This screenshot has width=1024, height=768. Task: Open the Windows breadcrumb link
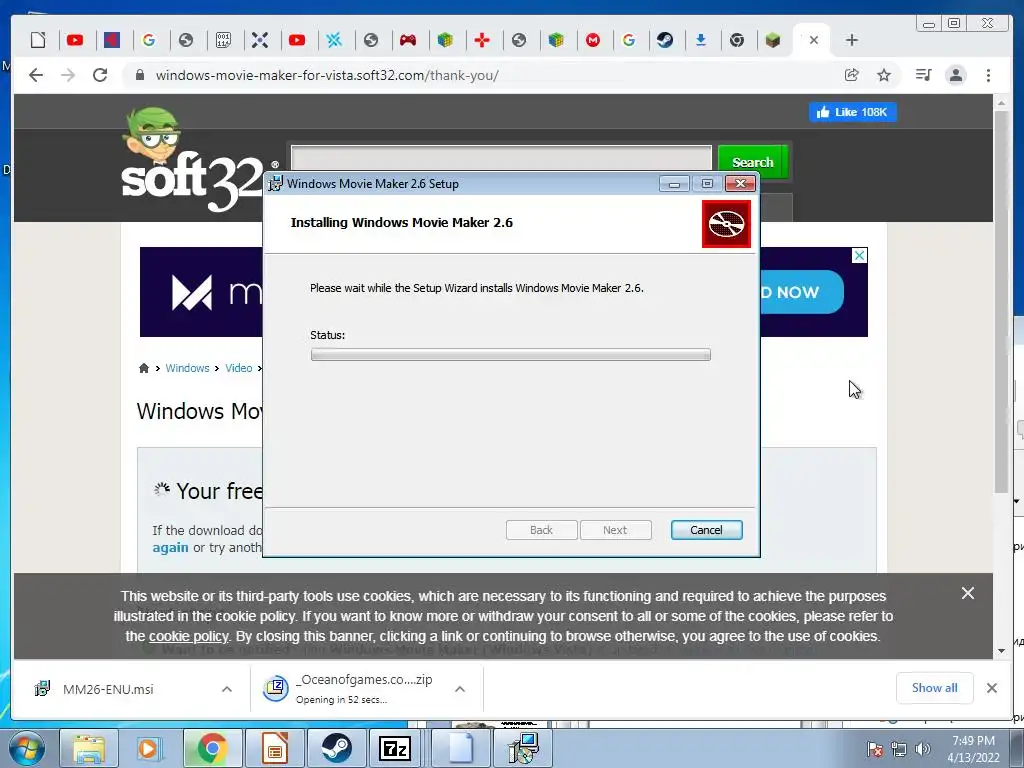pos(187,368)
